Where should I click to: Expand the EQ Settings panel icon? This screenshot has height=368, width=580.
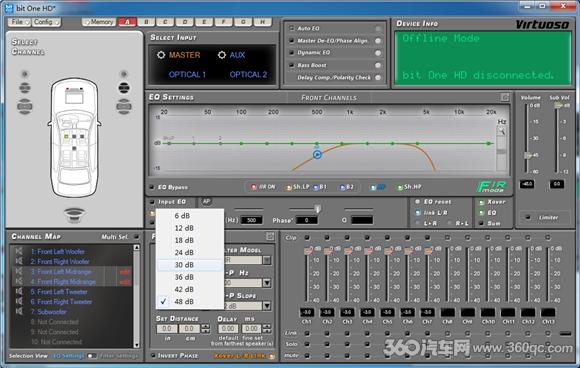pos(505,97)
